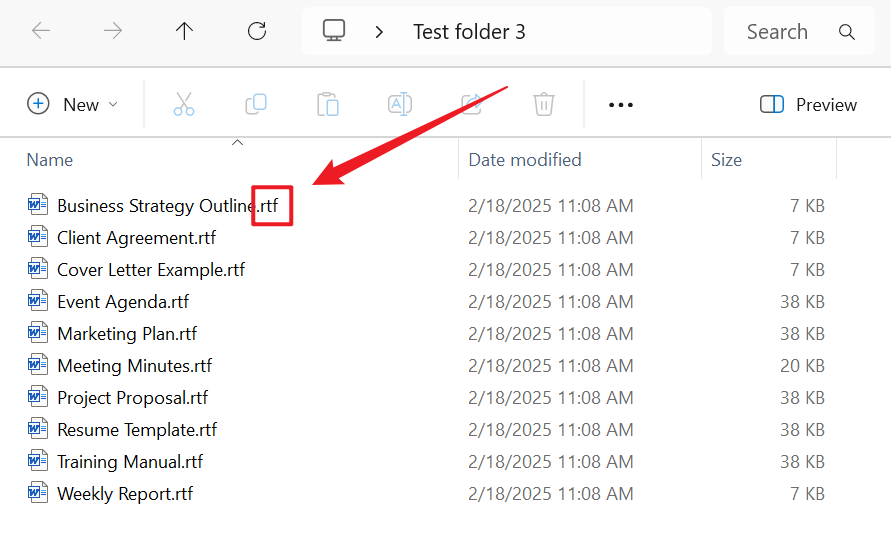Click date modified of Event Agenda.rtf
This screenshot has width=891, height=535.
[551, 302]
